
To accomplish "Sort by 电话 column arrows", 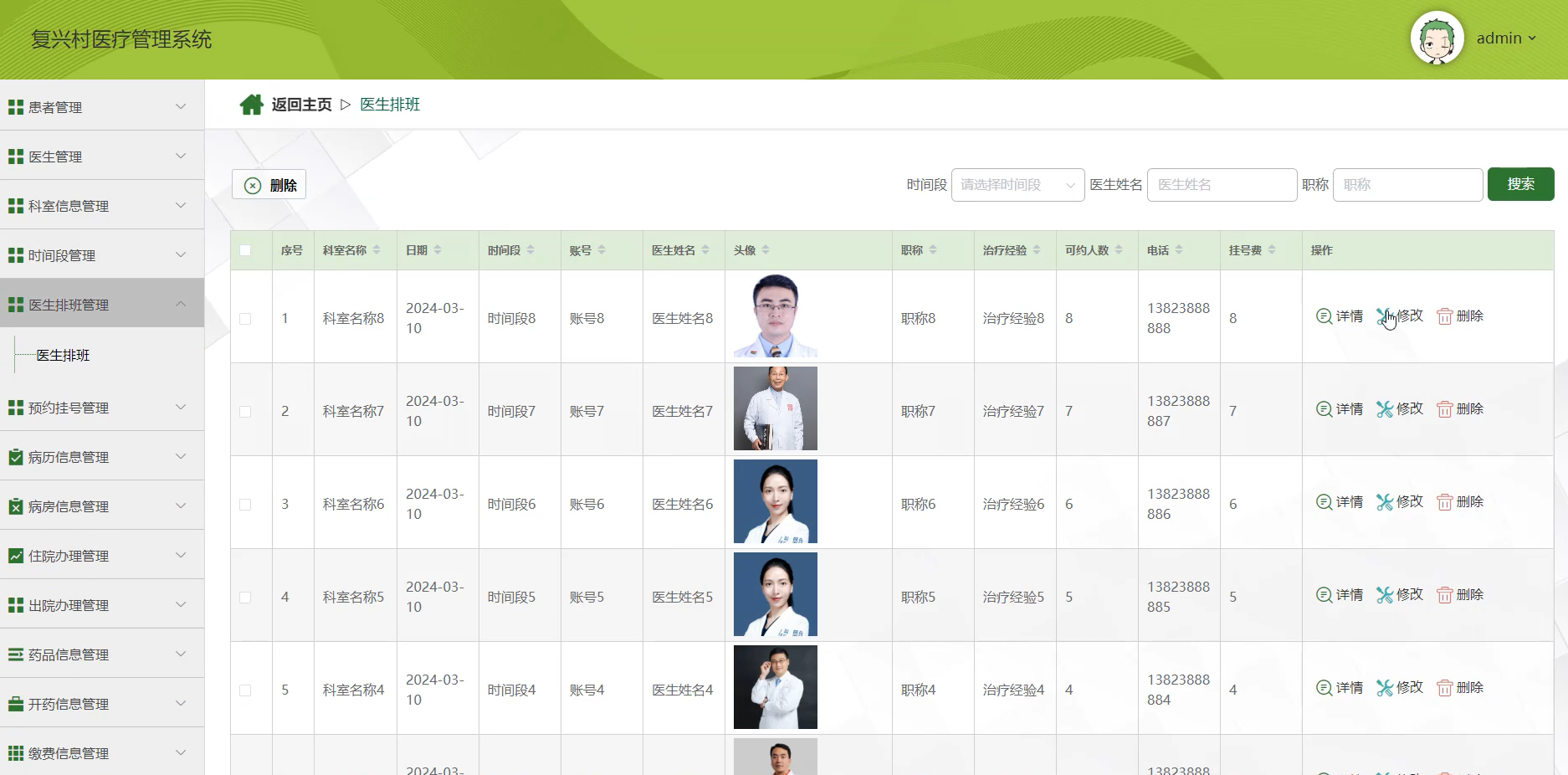I will (x=1179, y=250).
